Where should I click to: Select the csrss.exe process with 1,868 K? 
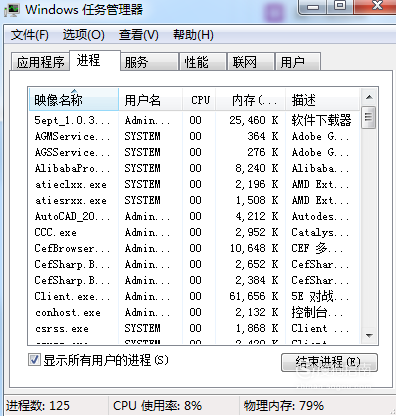coord(194,328)
